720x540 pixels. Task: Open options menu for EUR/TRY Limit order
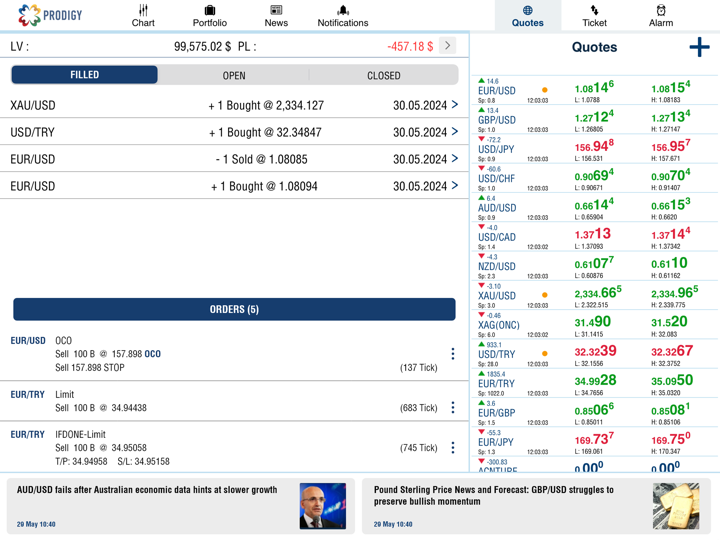click(x=452, y=407)
